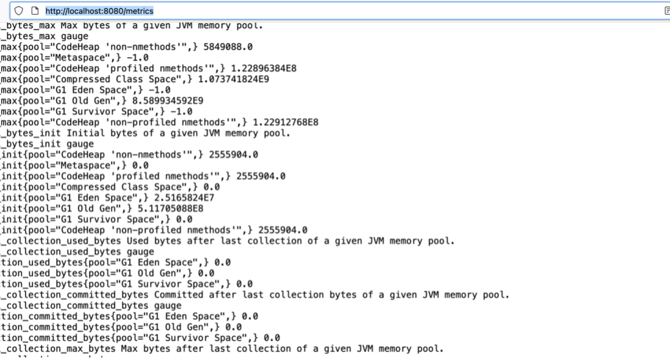Click 'Committed after last collection bytes' description line
Viewport: 670px width, 360px height.
[255, 295]
